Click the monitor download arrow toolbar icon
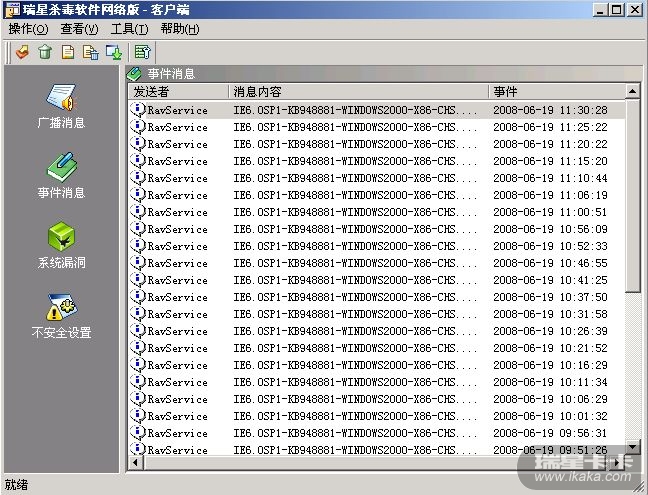648x495 pixels. point(114,52)
